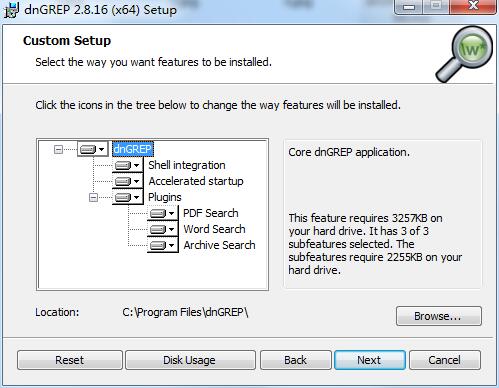Select the dnGREP tree item
This screenshot has width=499, height=388.
coord(133,149)
